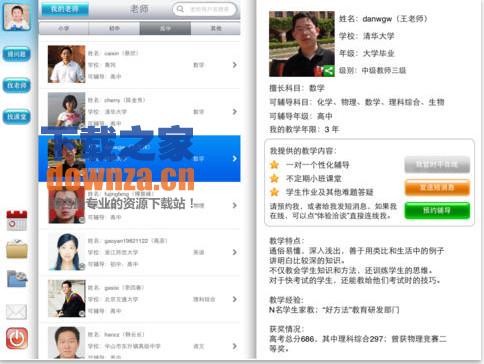484x364 pixels.
Task: Click the 找老师 sidebar button
Action: click(x=17, y=85)
